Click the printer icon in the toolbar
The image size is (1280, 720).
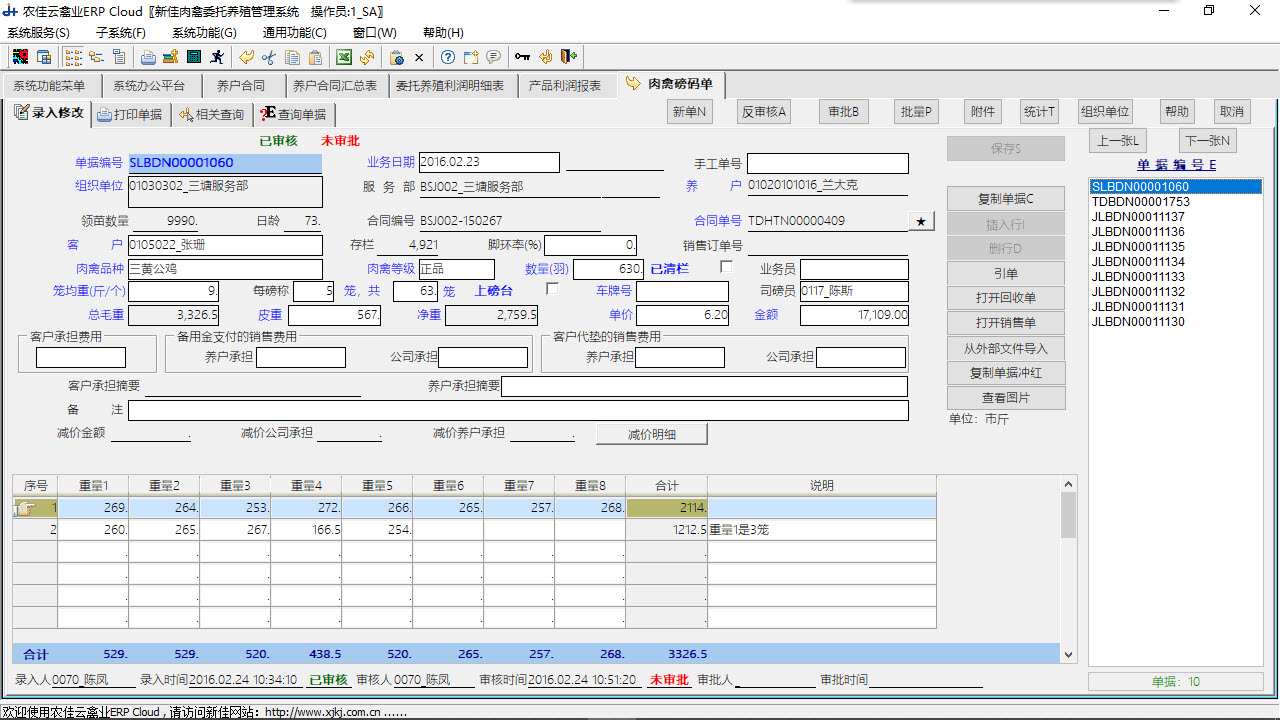click(148, 57)
